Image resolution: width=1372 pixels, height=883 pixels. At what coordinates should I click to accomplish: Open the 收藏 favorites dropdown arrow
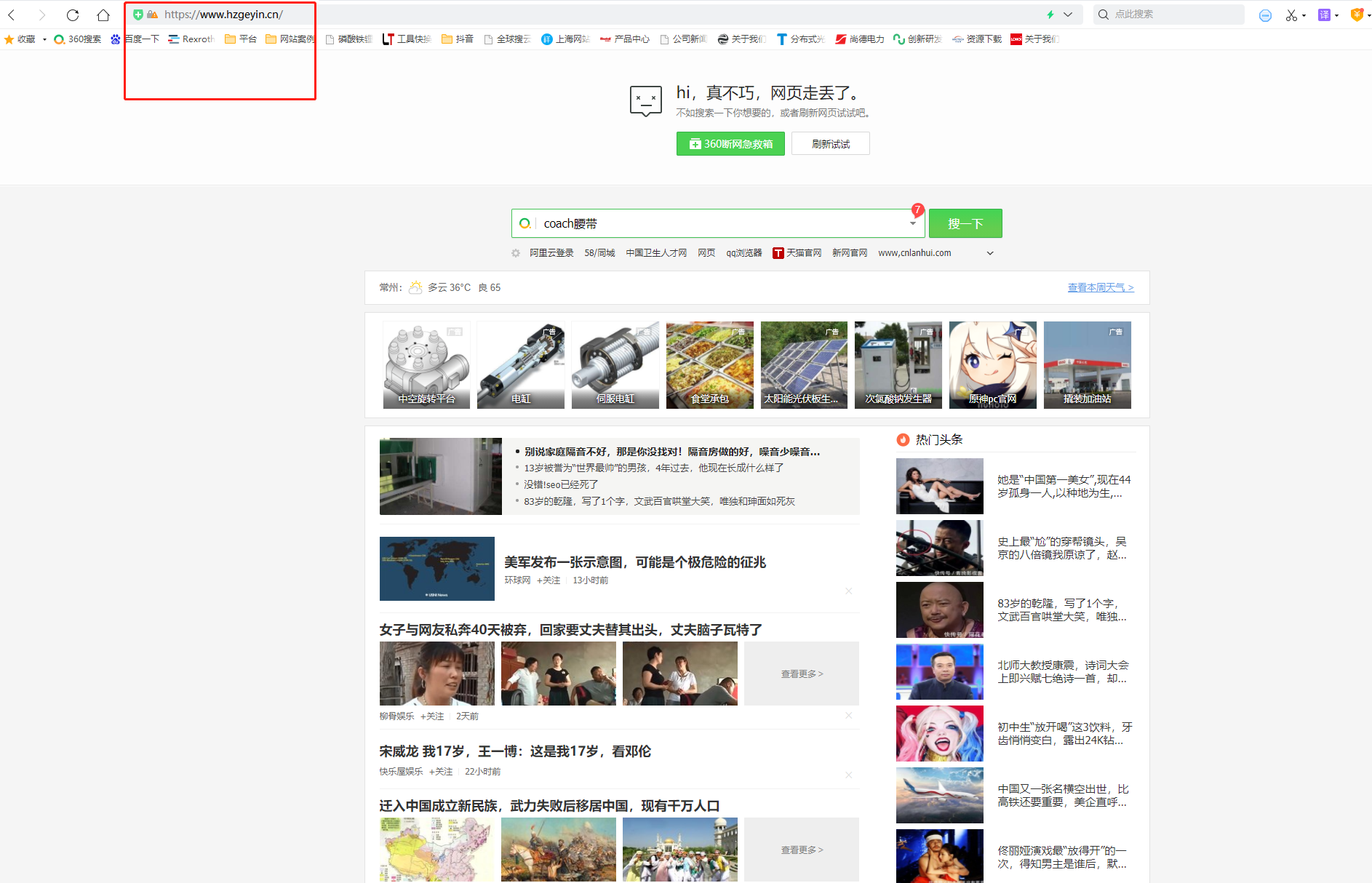[x=44, y=39]
